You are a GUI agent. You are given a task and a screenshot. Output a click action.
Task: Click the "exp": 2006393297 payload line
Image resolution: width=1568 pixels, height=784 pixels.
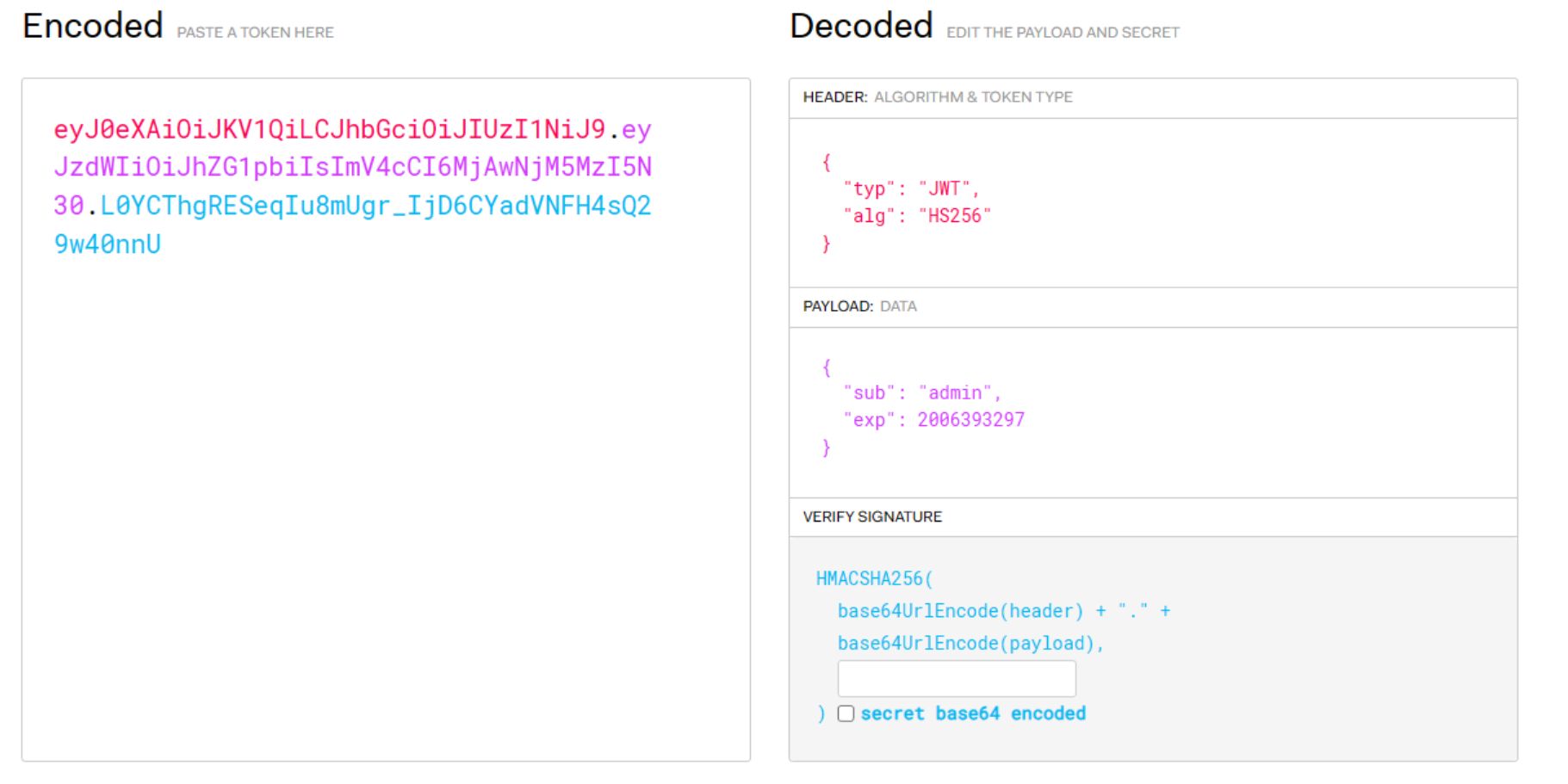934,420
